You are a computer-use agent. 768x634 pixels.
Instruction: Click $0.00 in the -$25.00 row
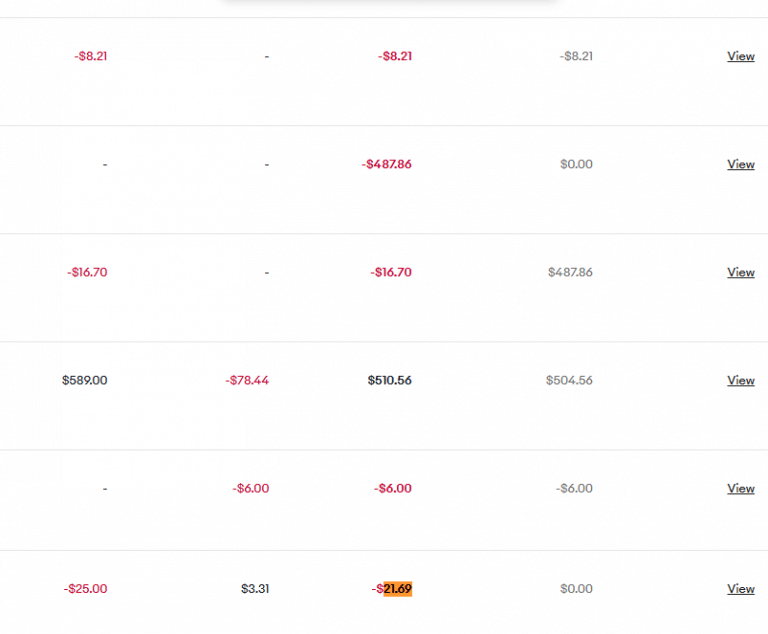[x=576, y=589]
